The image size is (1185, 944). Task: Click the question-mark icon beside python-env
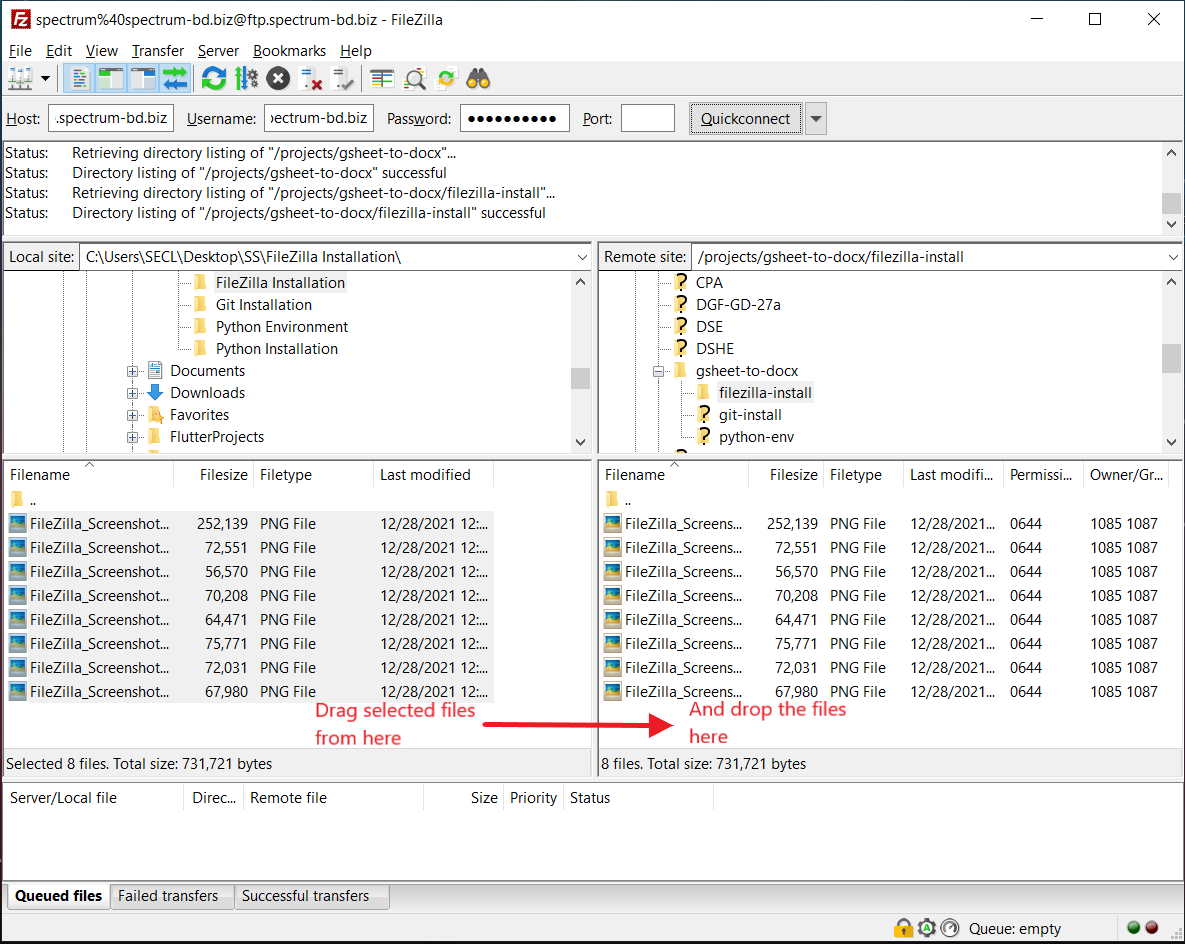pyautogui.click(x=704, y=436)
